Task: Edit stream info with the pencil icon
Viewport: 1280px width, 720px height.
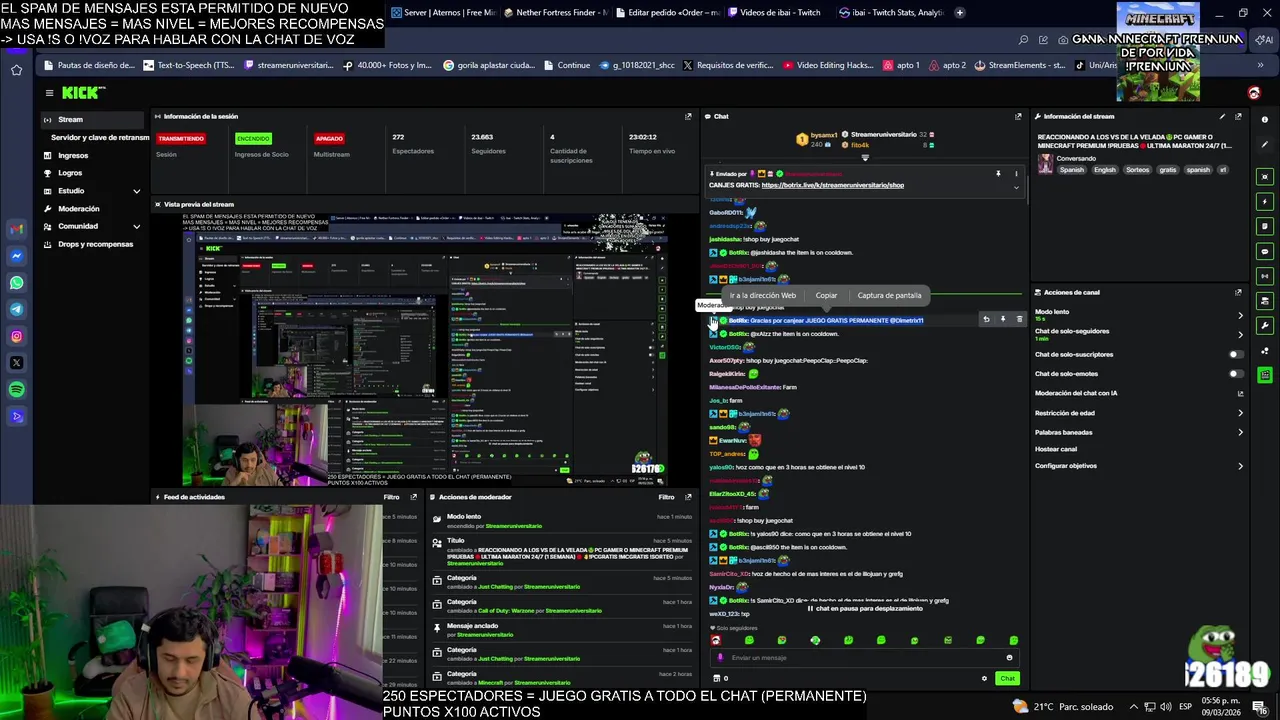Action: (x=1222, y=116)
